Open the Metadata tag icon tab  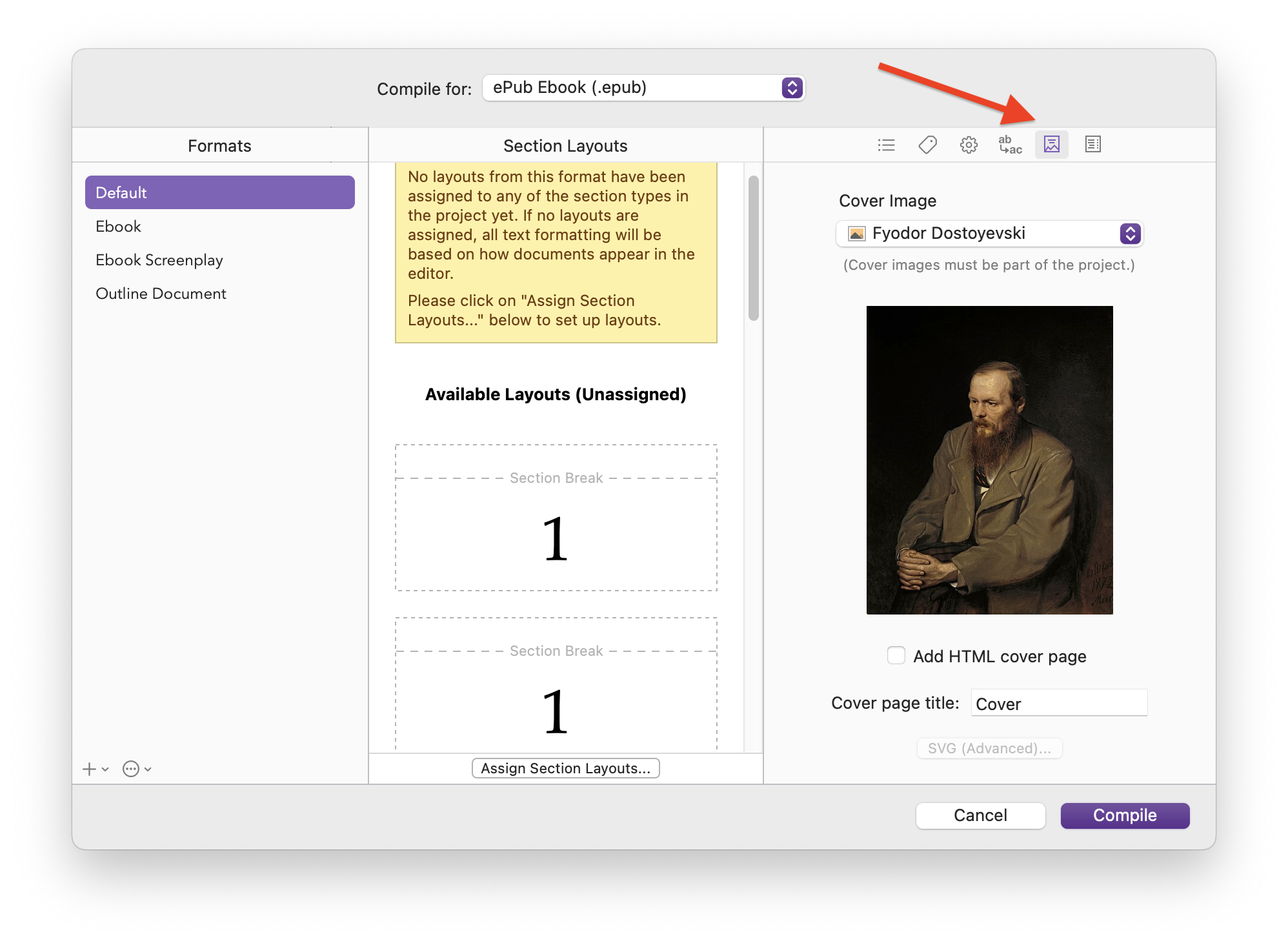point(927,145)
